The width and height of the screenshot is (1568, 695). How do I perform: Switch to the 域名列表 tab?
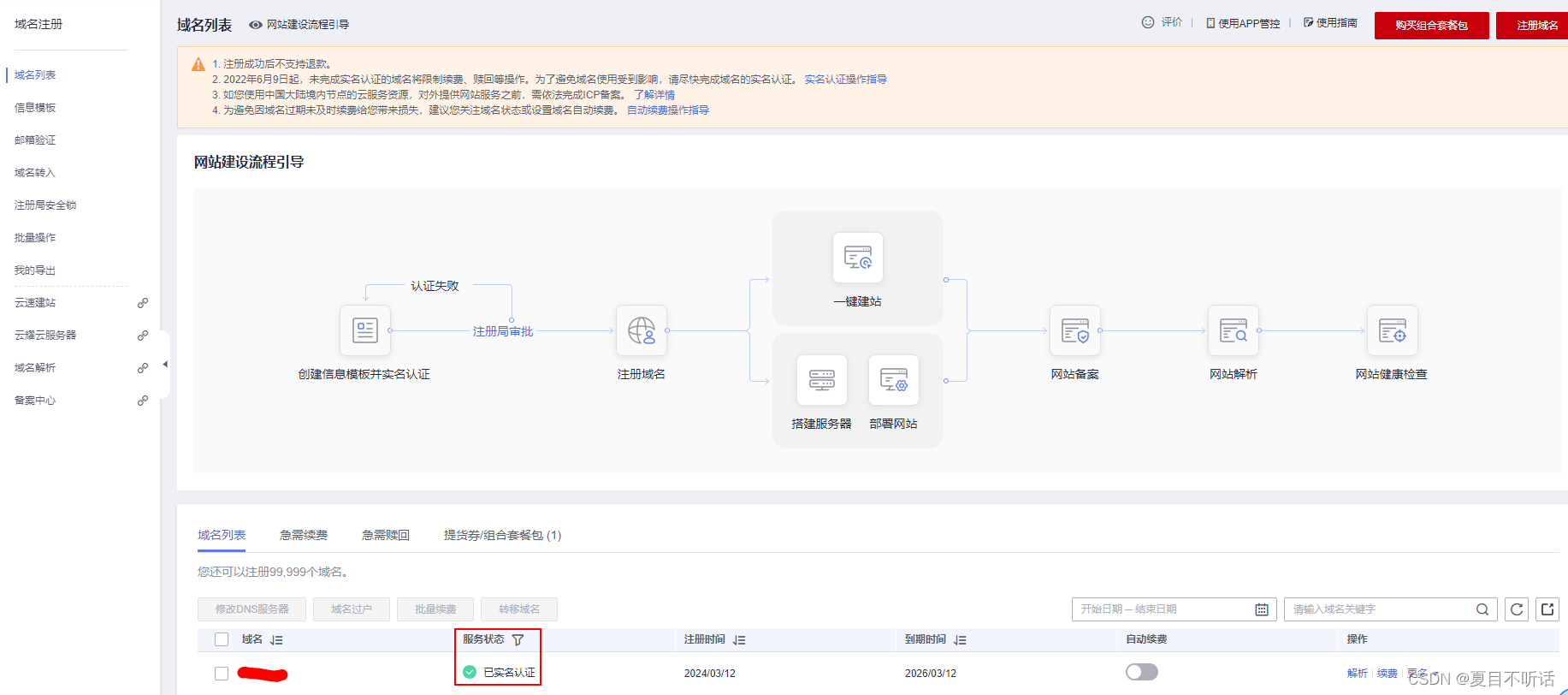[x=222, y=535]
